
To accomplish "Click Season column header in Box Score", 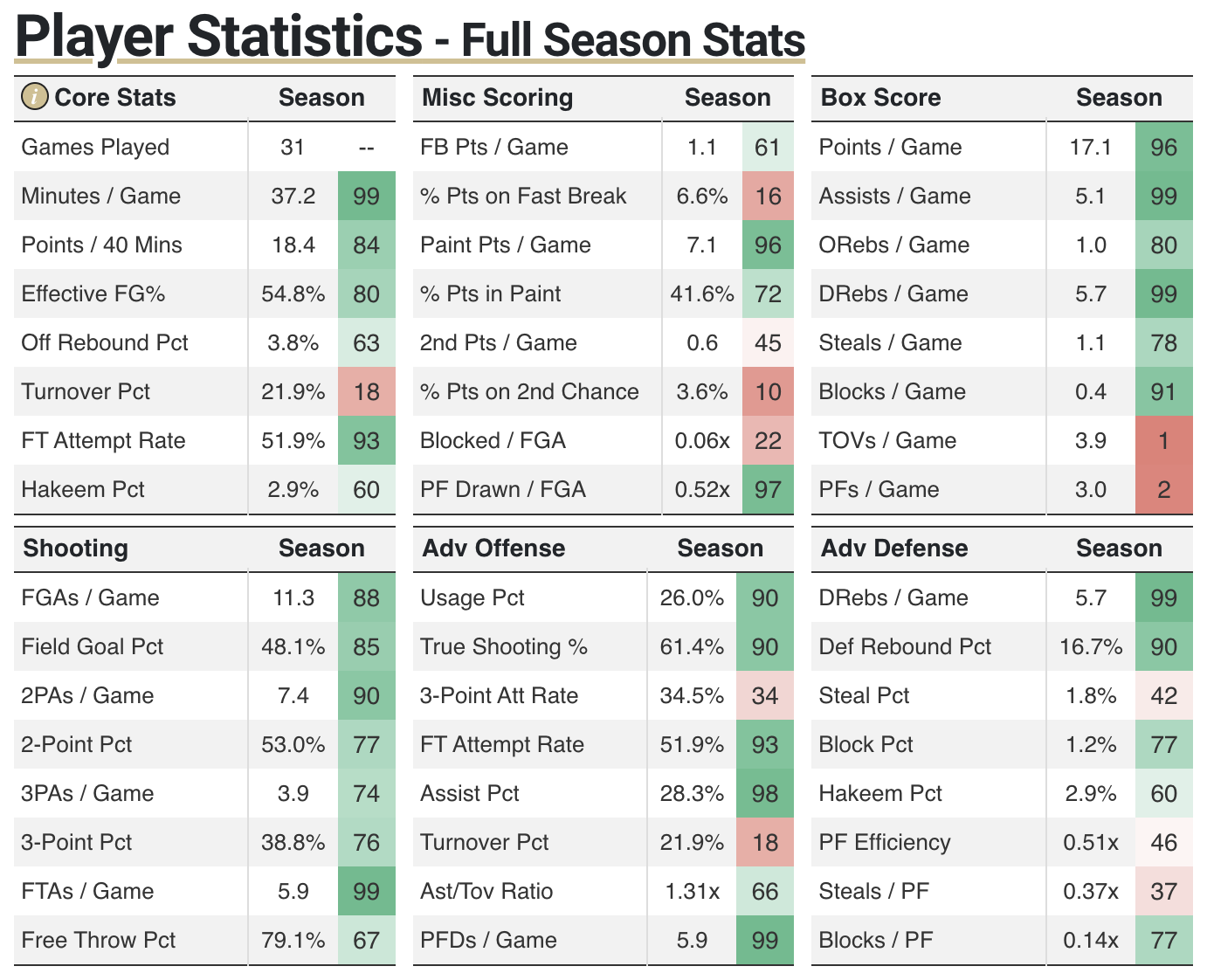I will pos(1119,97).
